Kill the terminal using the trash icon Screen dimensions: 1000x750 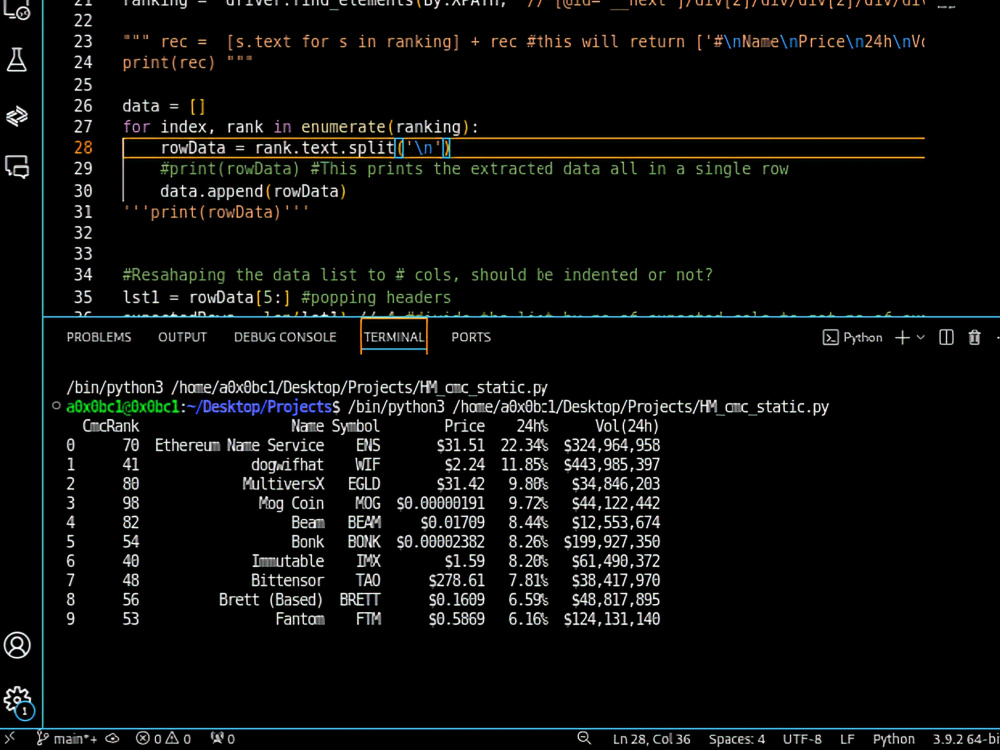coord(974,337)
